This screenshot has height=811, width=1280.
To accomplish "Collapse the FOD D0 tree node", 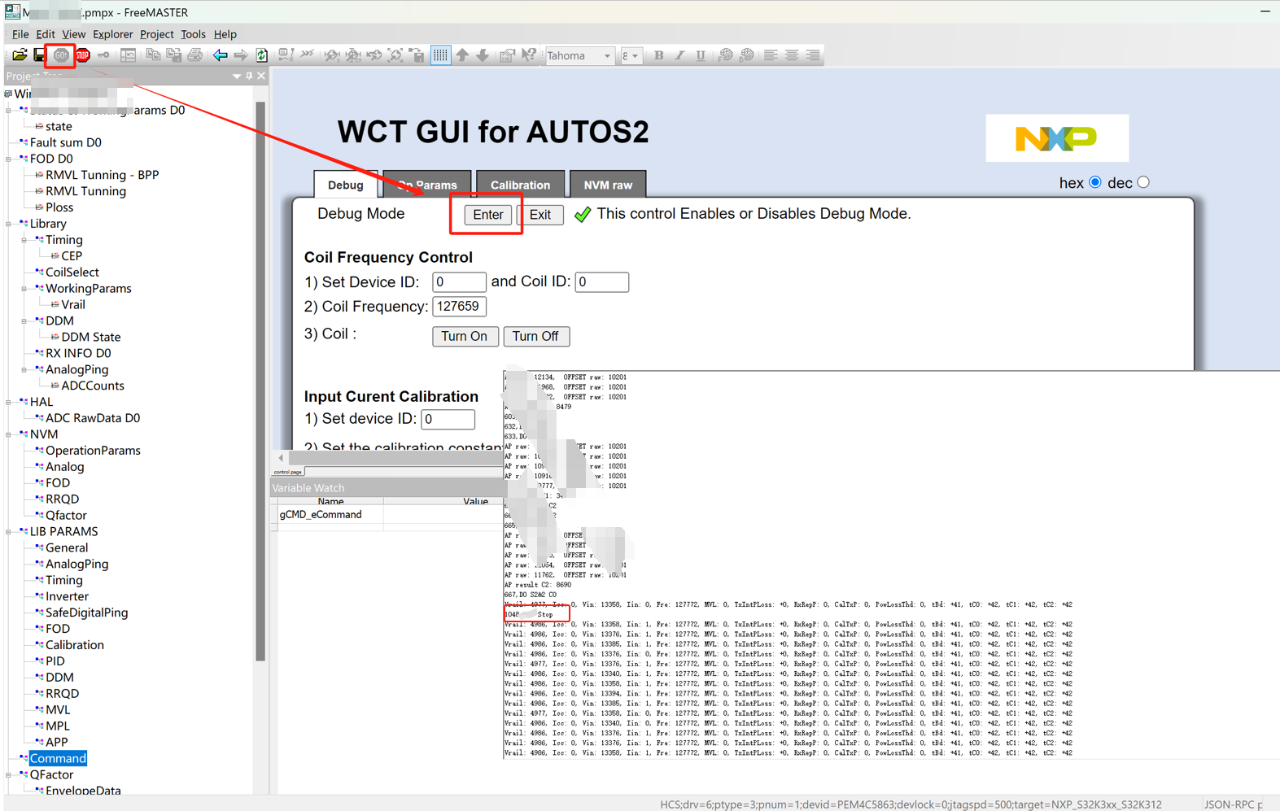I will click(x=8, y=159).
